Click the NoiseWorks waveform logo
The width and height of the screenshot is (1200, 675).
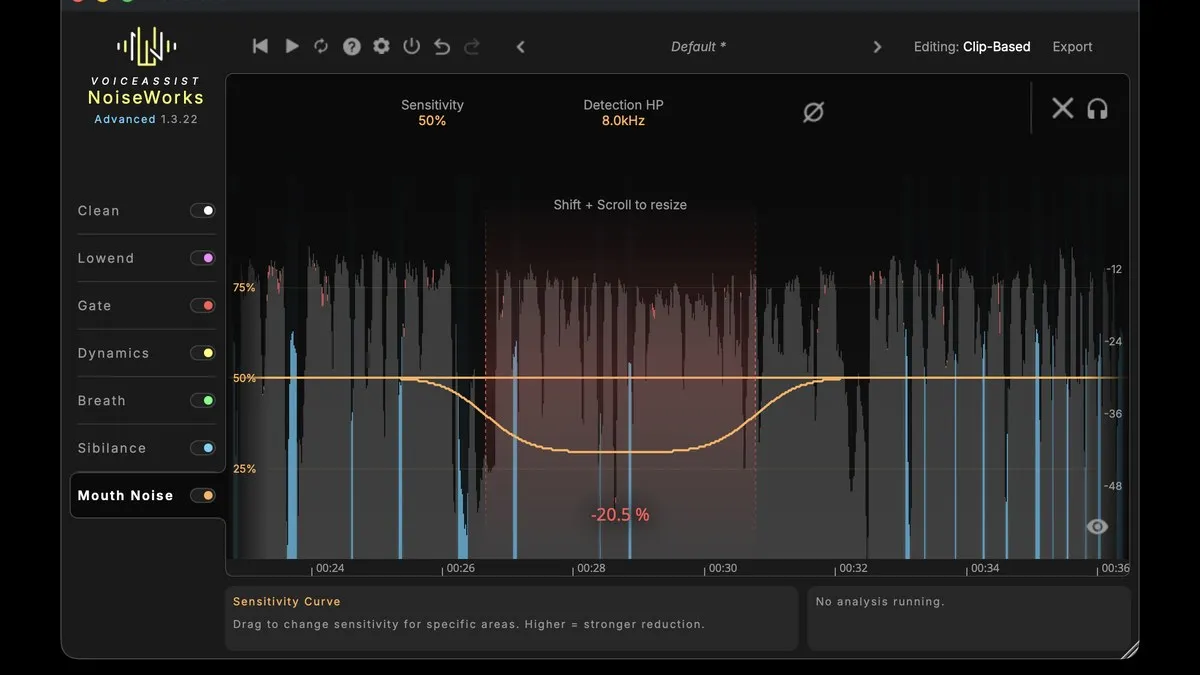146,45
